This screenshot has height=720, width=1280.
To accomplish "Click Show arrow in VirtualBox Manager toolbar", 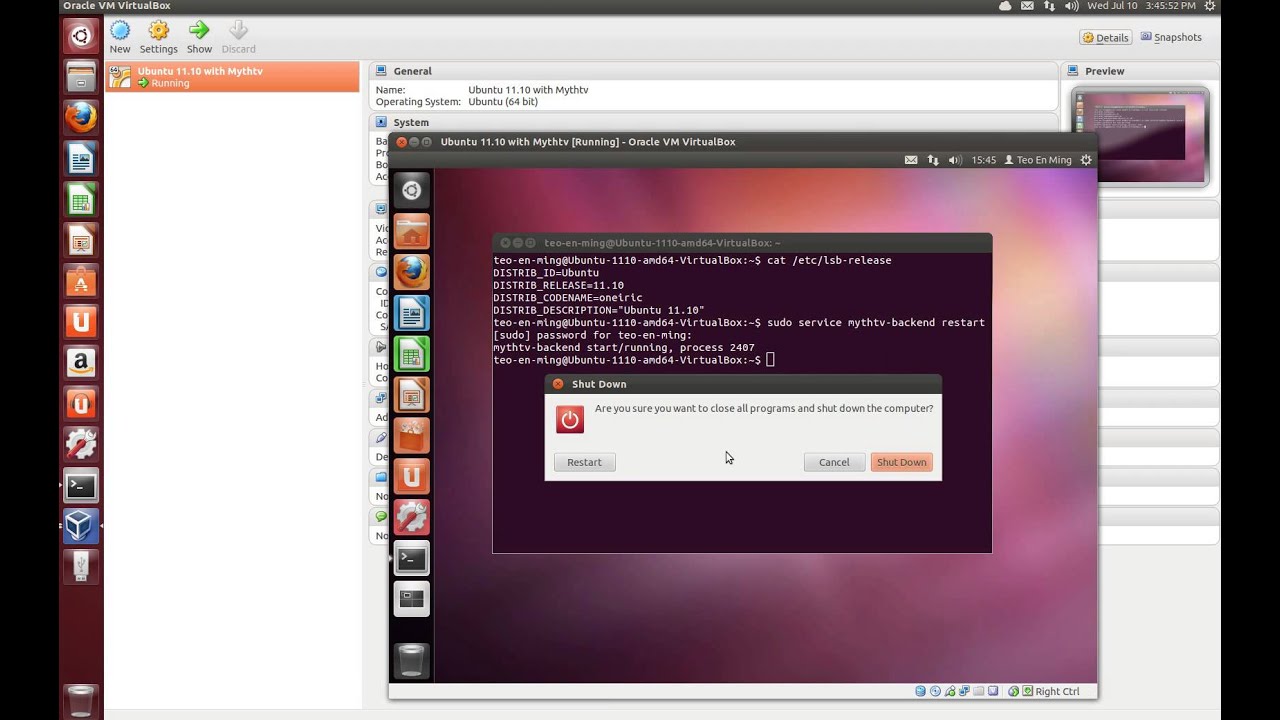I will click(199, 37).
